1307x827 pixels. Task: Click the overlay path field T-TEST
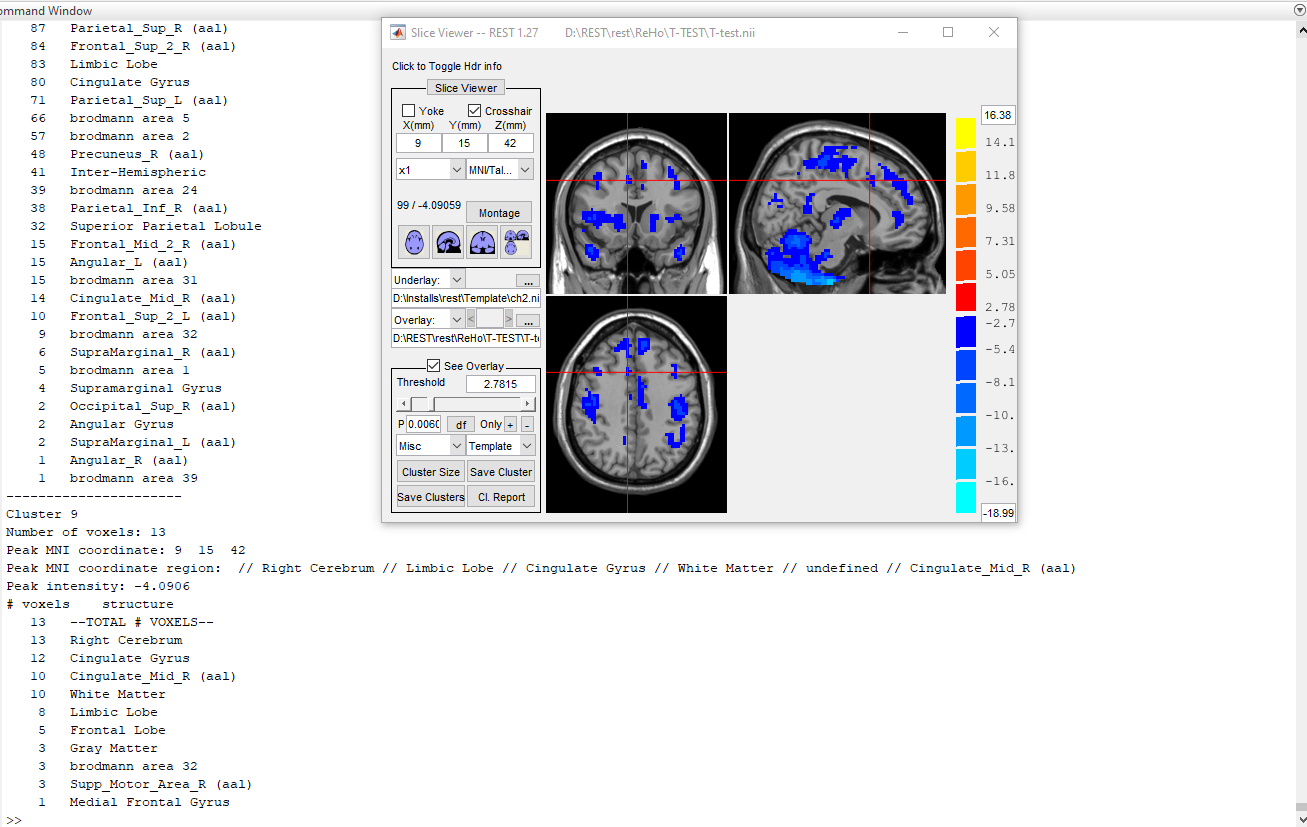pyautogui.click(x=466, y=338)
